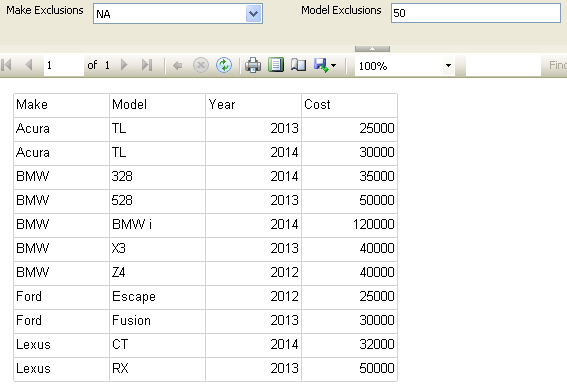Screen dimensions: 567x387
Task: Click the cost cell in RX row
Action: (349, 369)
